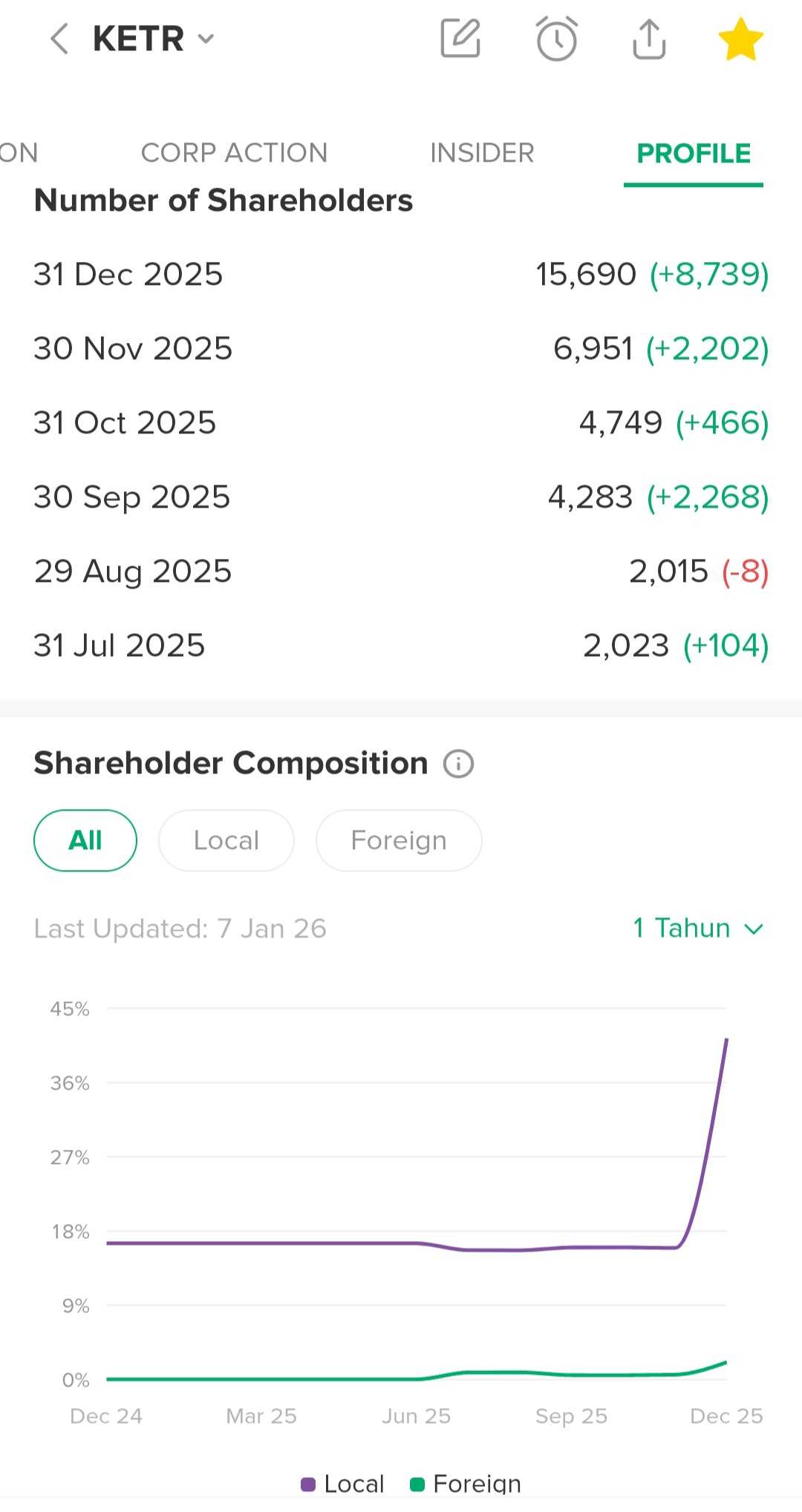
Task: Select the Foreign filter chip
Action: (x=399, y=840)
